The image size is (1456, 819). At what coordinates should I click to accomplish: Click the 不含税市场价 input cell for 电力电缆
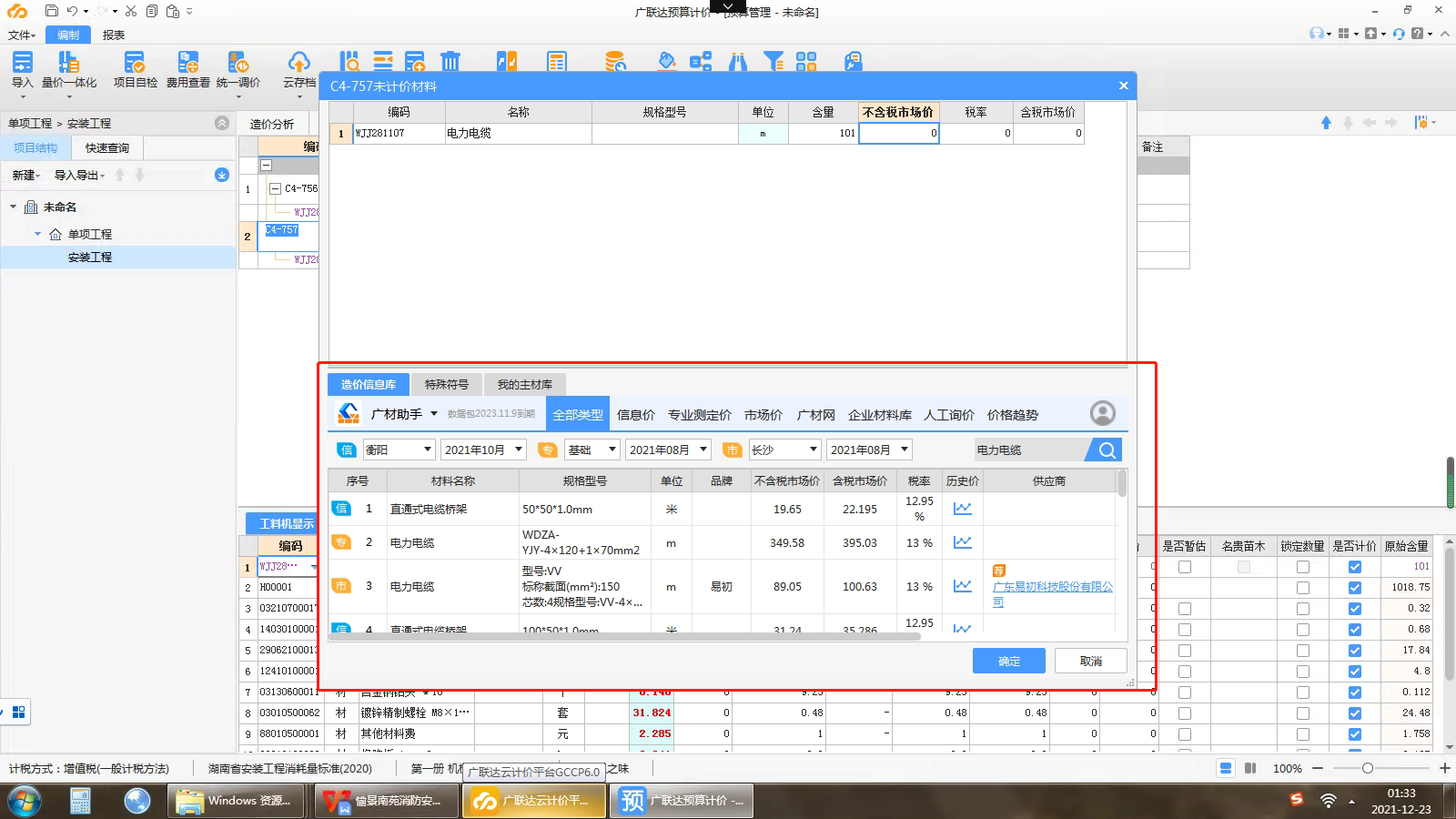pyautogui.click(x=899, y=133)
